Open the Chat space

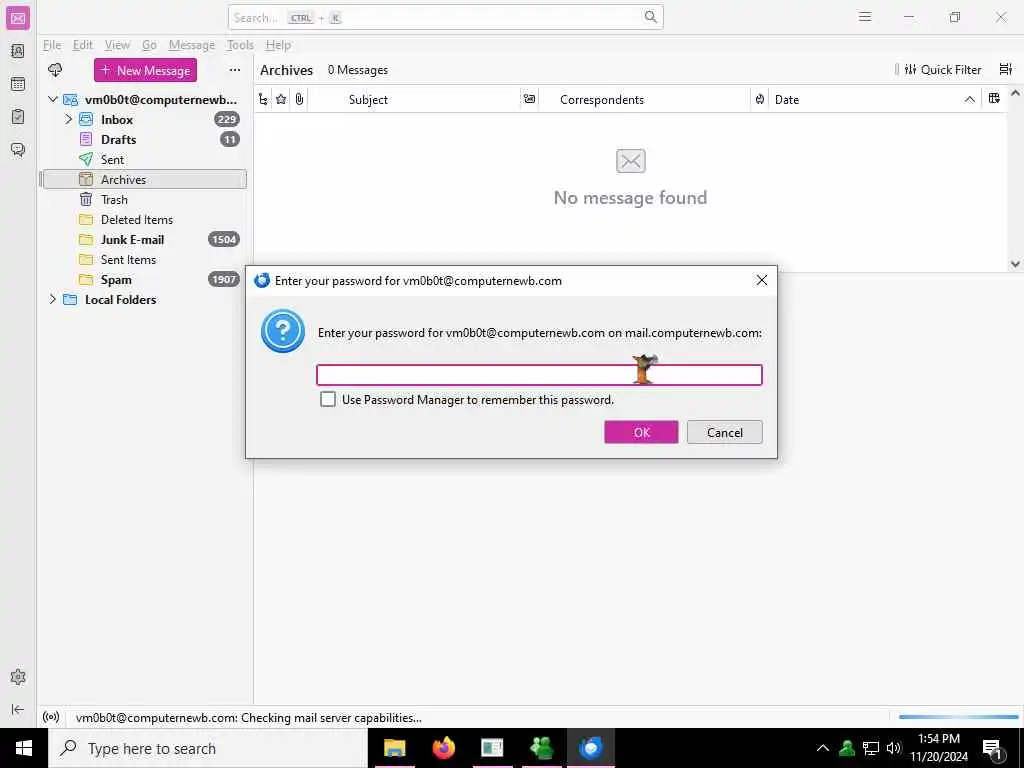18,150
